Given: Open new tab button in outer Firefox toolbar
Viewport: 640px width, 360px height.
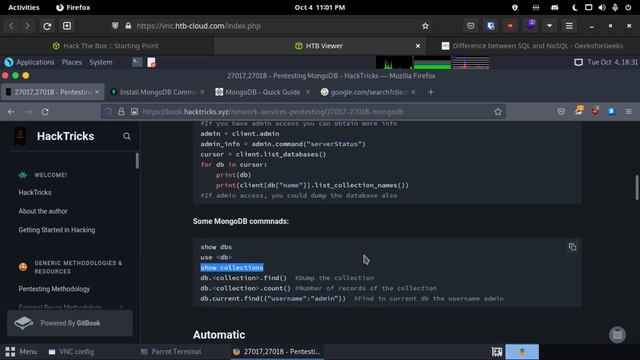Looking at the screenshot, I should (67, 26).
